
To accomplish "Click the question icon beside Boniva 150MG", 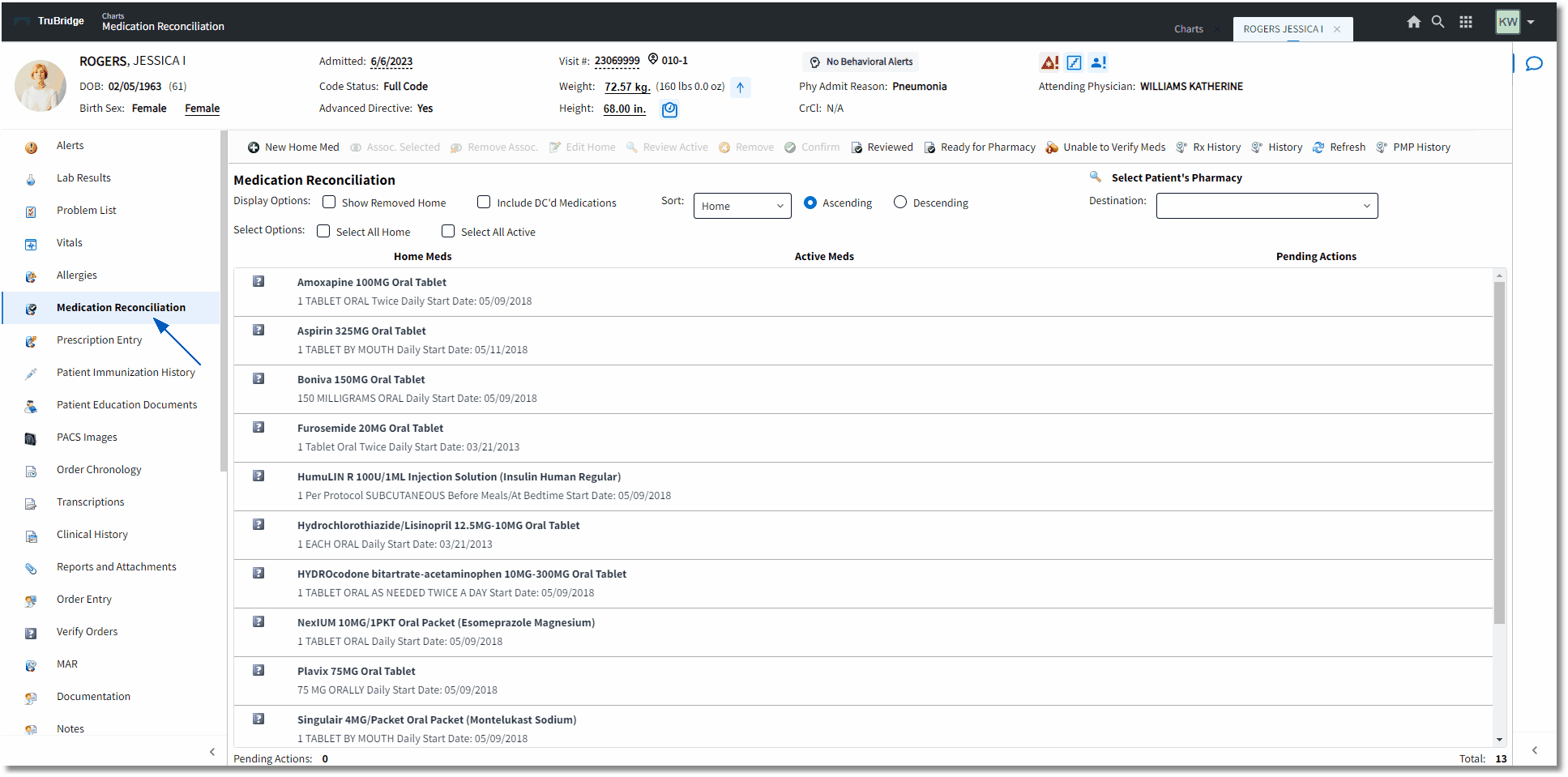I will [258, 378].
